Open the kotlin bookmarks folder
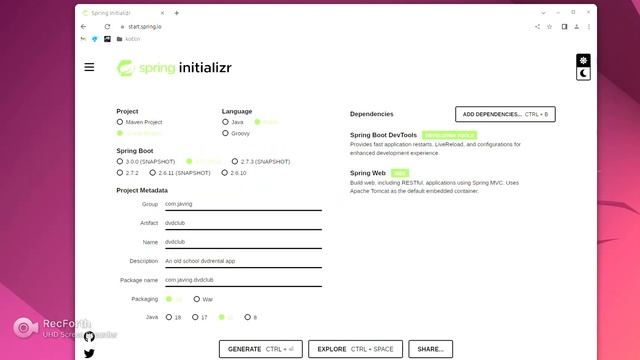Screen dimensions: 640x360 [x=128, y=39]
